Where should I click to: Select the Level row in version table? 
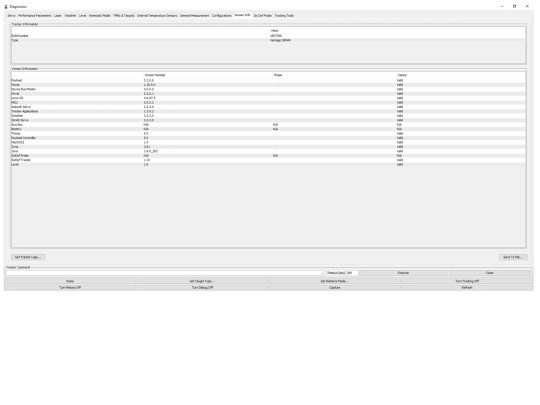point(268,165)
